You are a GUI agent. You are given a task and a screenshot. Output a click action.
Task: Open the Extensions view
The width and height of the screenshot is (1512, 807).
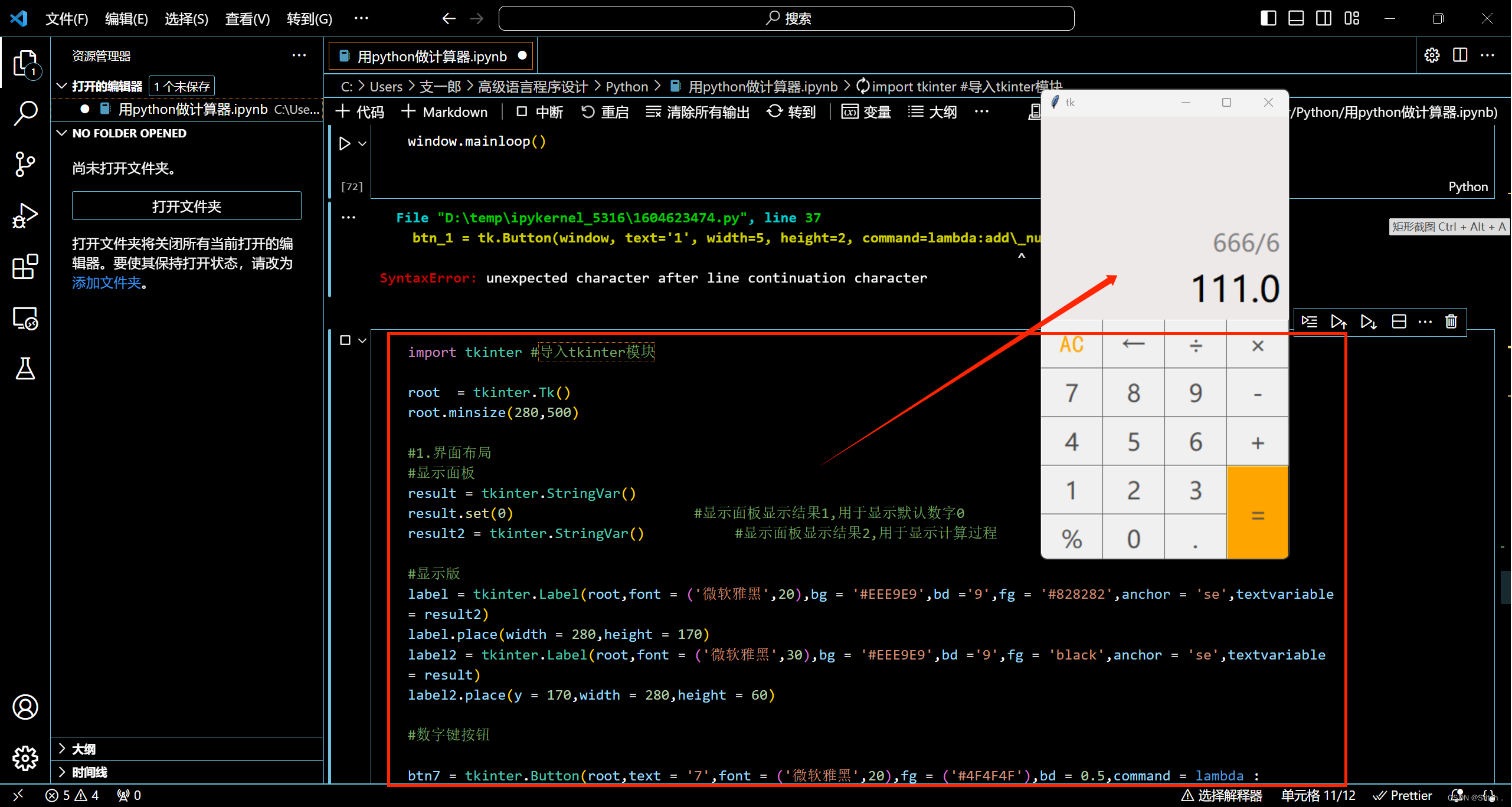[x=25, y=267]
